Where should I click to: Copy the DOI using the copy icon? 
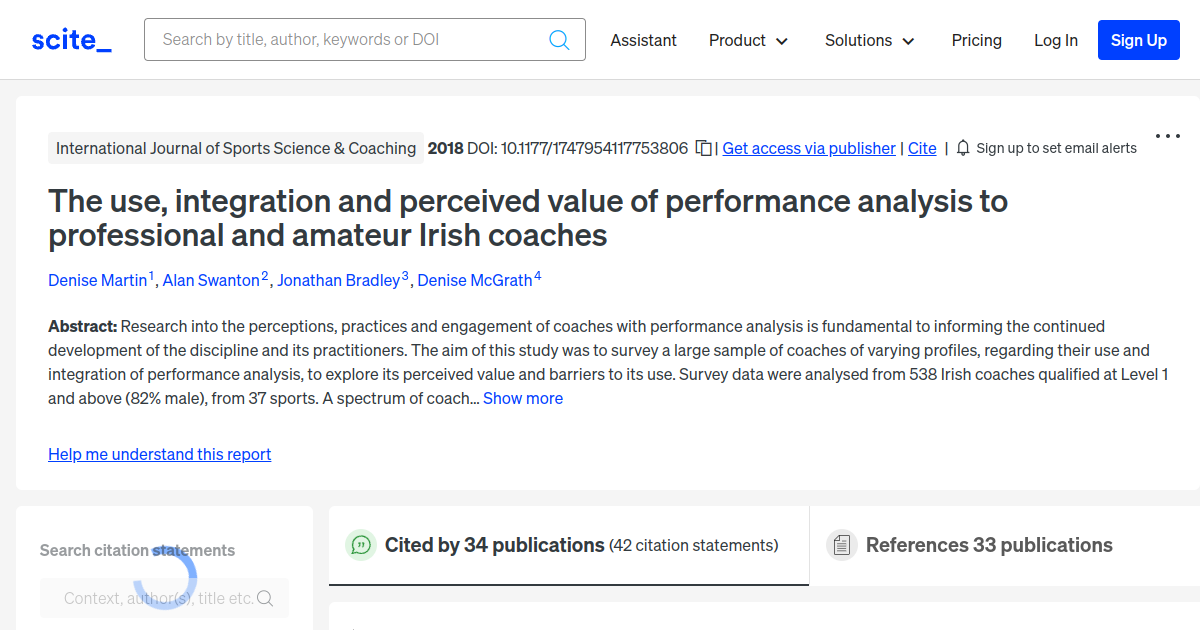point(703,147)
